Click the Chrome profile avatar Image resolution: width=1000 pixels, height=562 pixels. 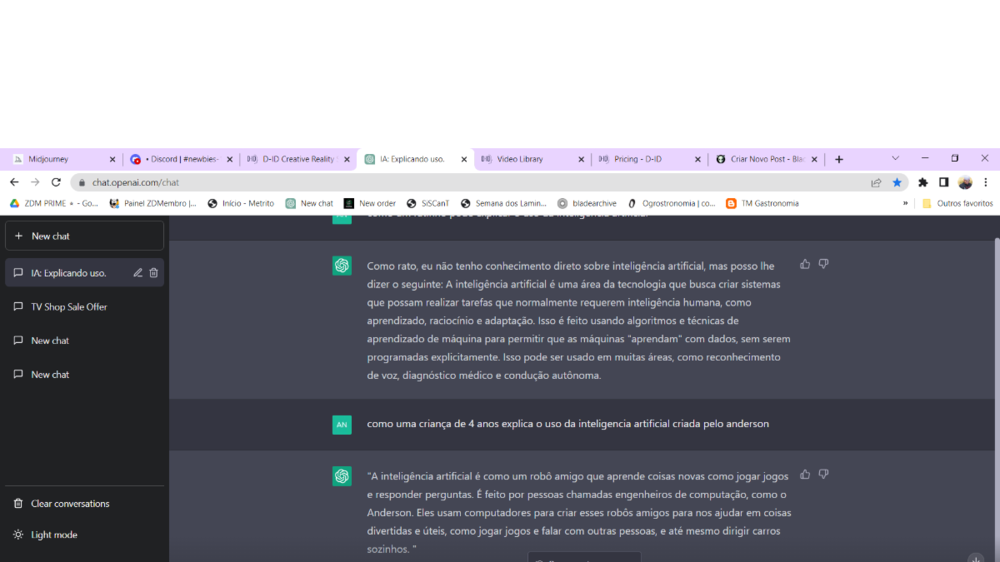[x=965, y=182]
